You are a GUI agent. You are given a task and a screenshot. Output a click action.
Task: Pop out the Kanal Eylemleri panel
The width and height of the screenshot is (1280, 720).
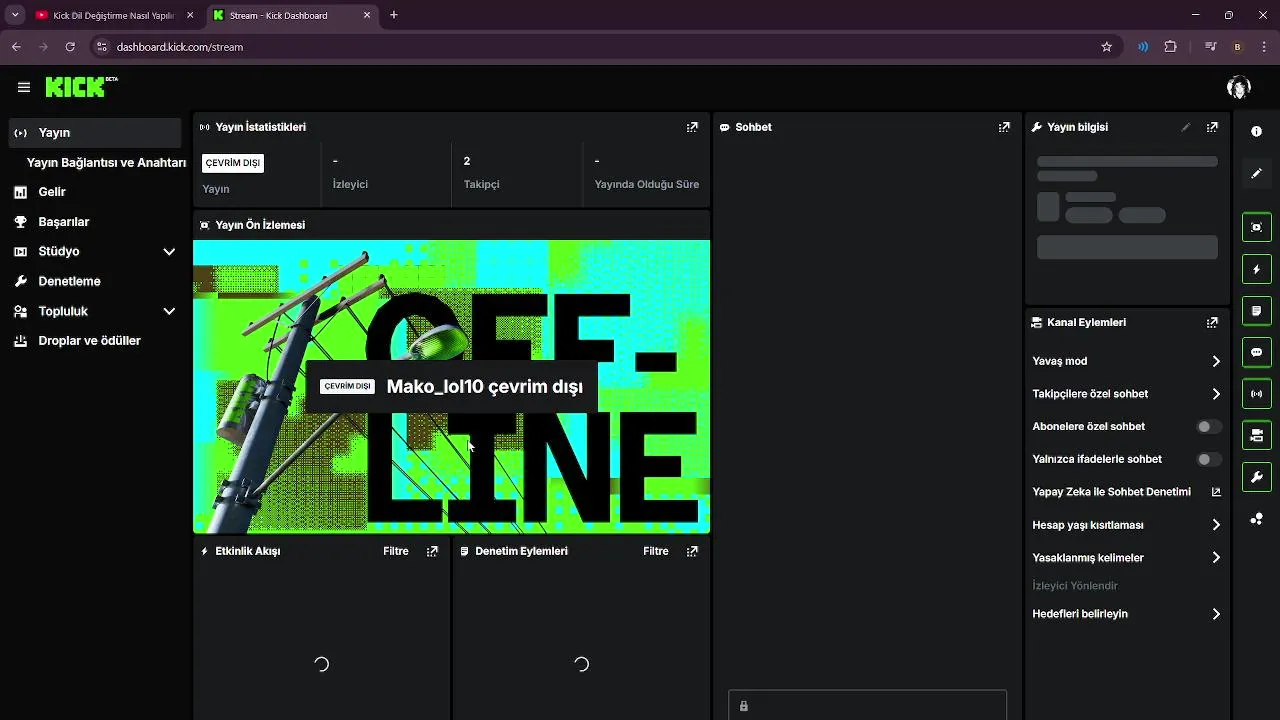(x=1212, y=323)
